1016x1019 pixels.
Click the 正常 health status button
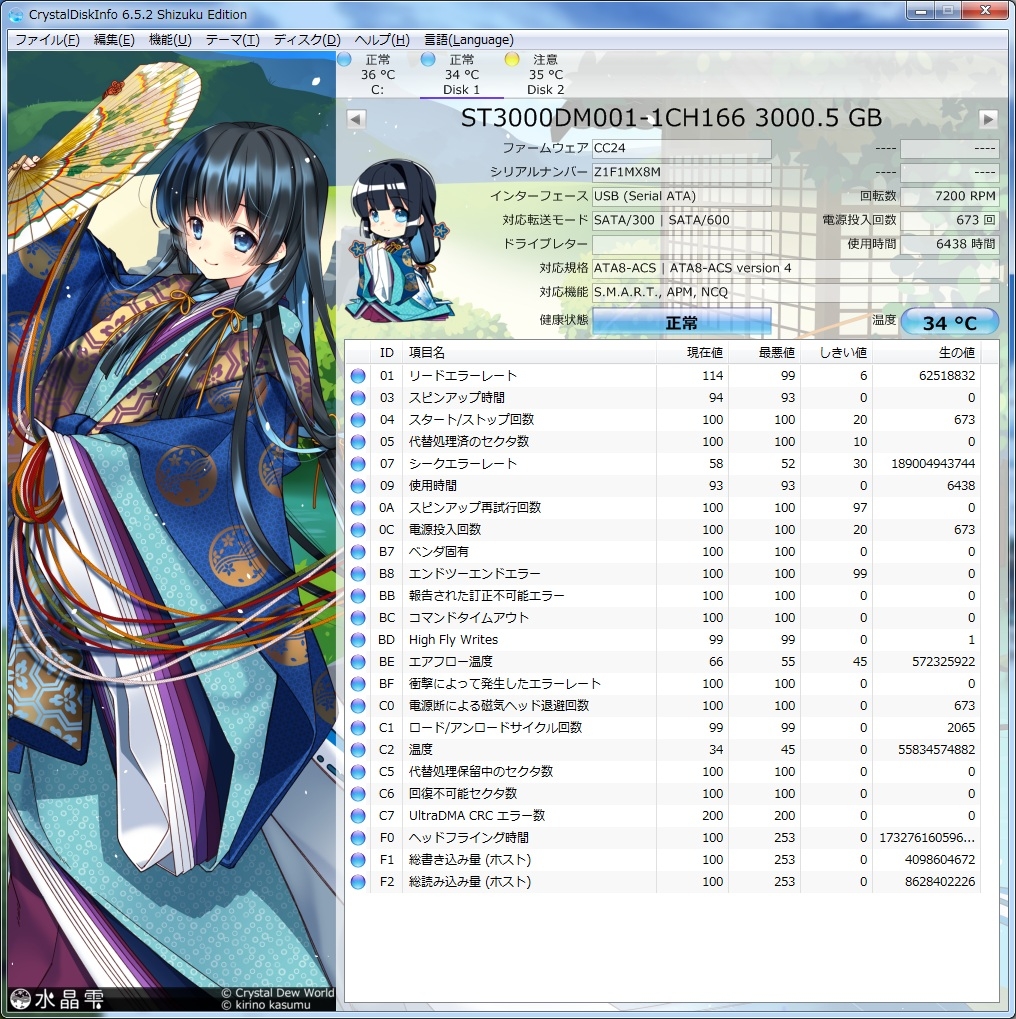pos(681,322)
